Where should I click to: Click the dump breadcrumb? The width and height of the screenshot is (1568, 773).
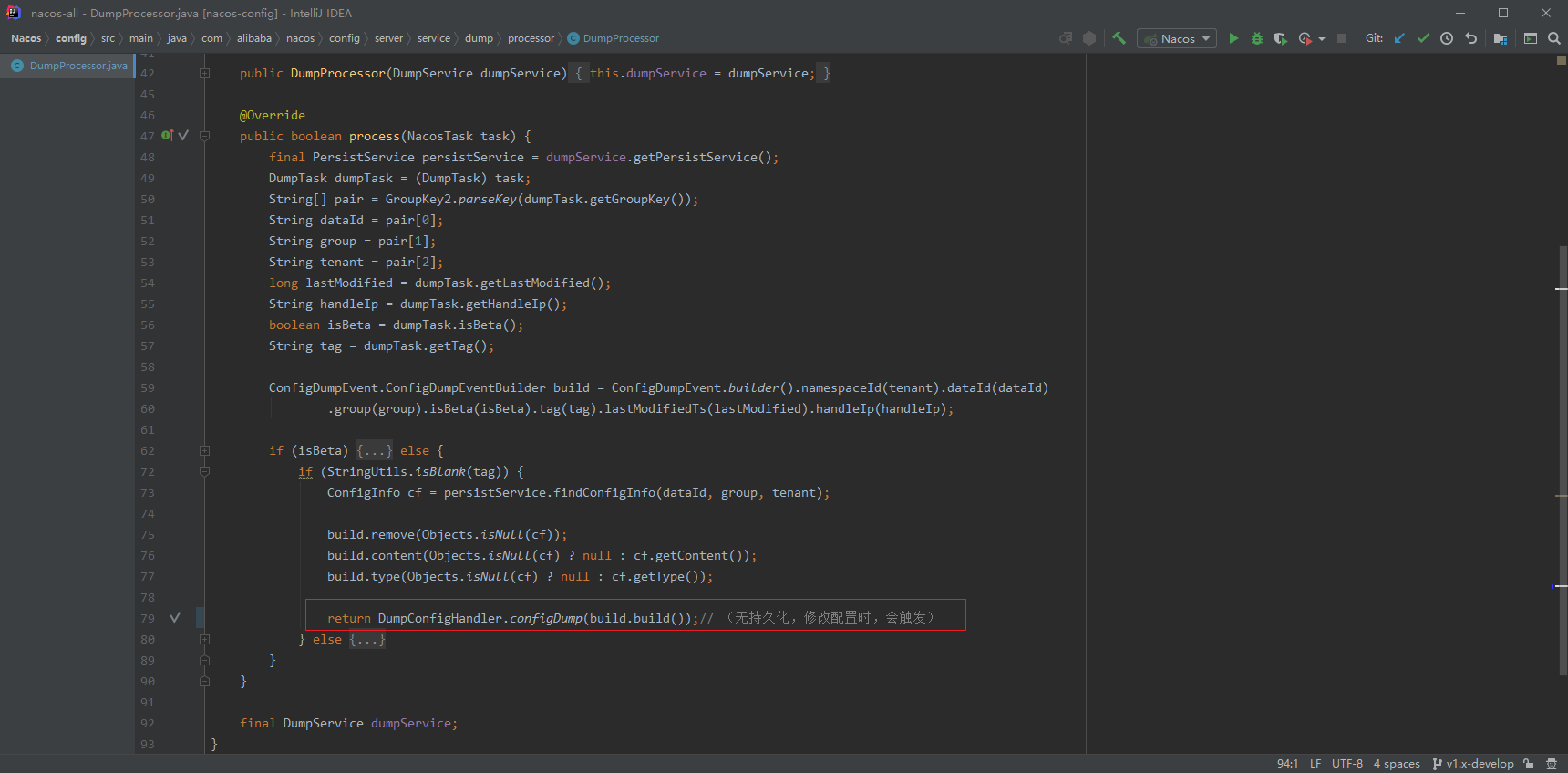point(479,38)
